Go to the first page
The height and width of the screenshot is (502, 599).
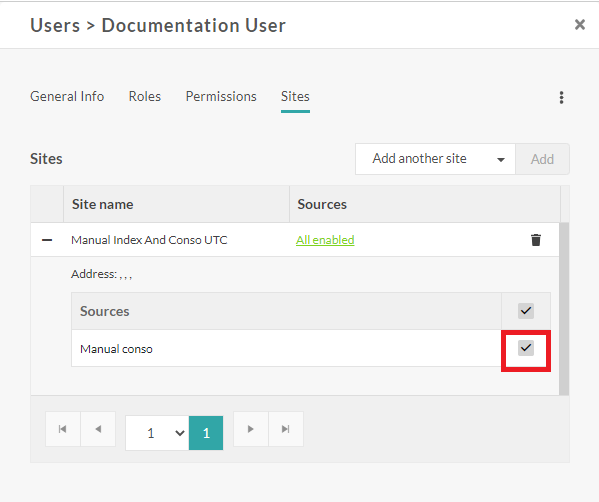63,429
